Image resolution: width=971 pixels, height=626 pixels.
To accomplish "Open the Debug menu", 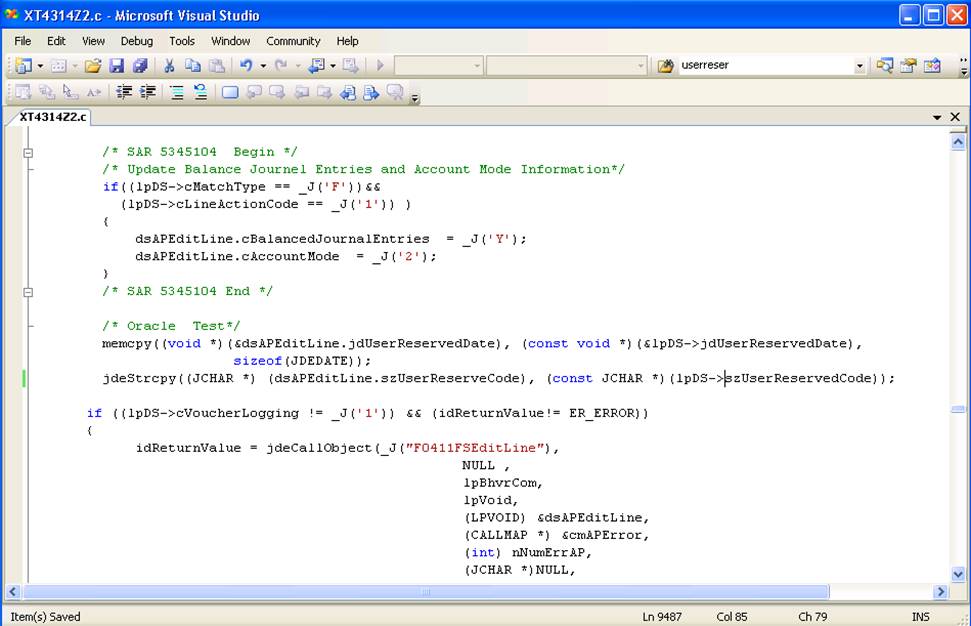I will (137, 41).
